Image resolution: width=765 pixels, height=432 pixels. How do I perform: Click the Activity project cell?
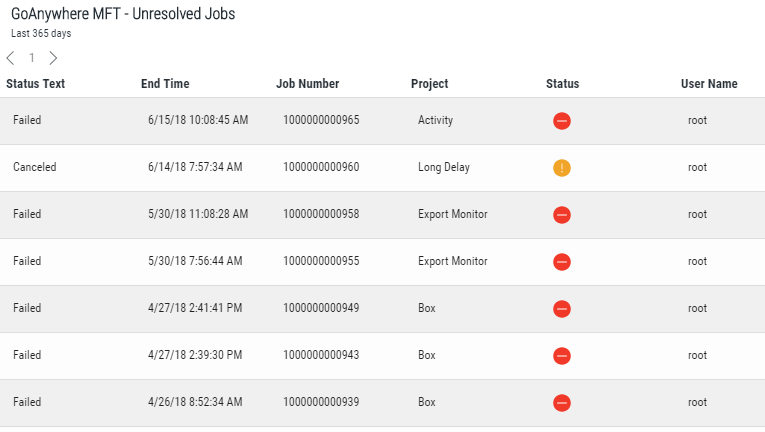click(x=435, y=120)
